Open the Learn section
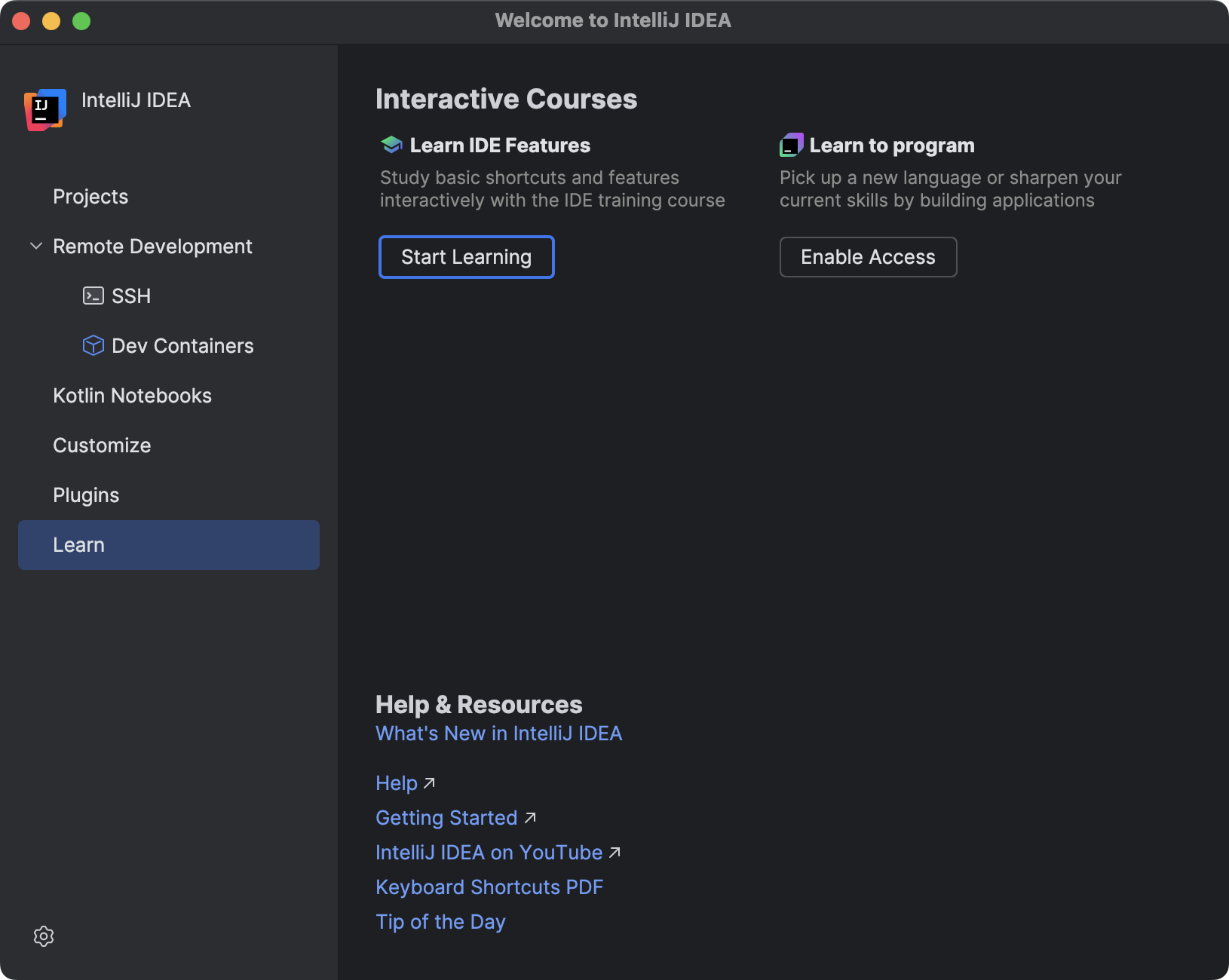Image resolution: width=1229 pixels, height=980 pixels. 78,544
